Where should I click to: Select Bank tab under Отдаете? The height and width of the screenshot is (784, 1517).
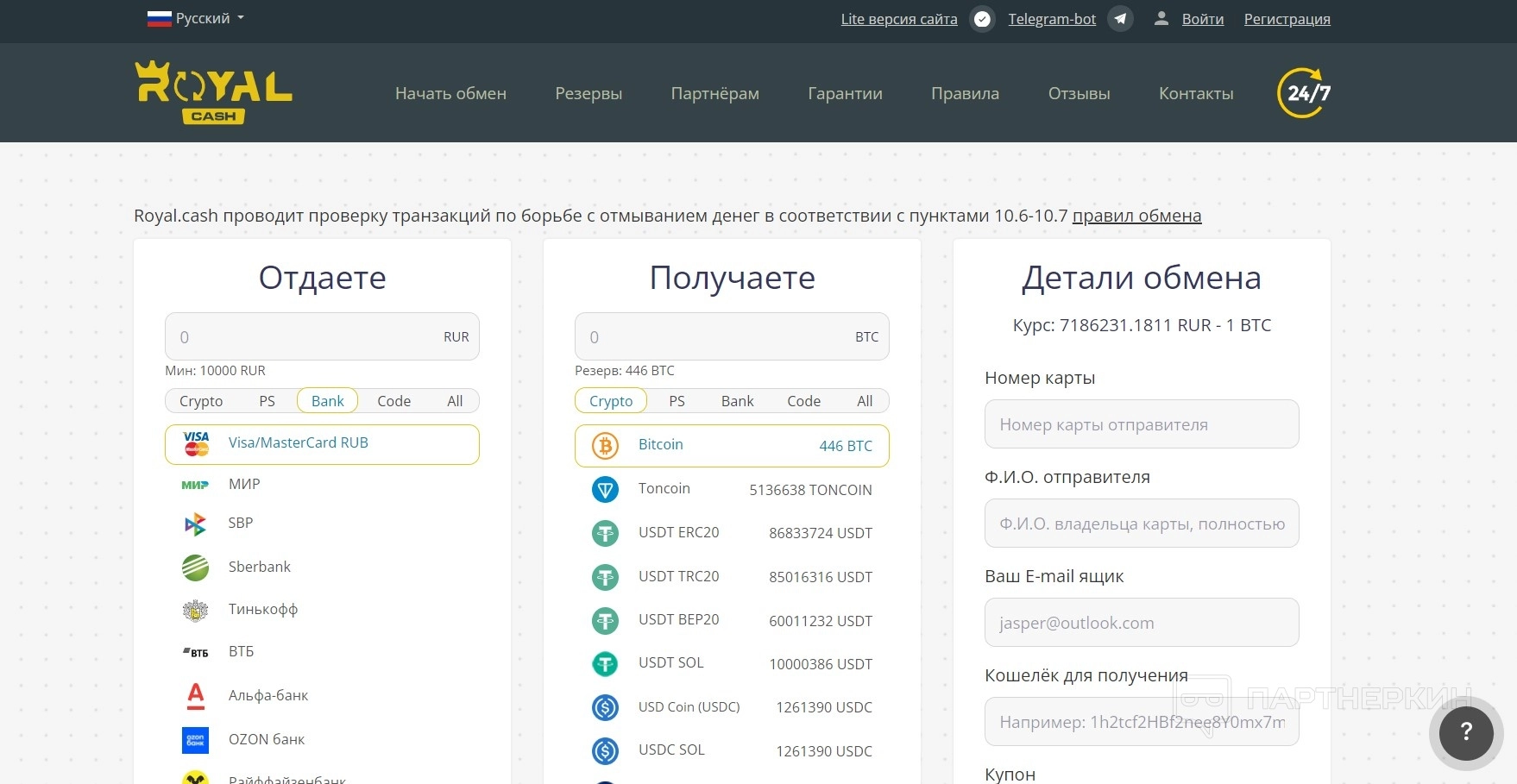pyautogui.click(x=328, y=401)
